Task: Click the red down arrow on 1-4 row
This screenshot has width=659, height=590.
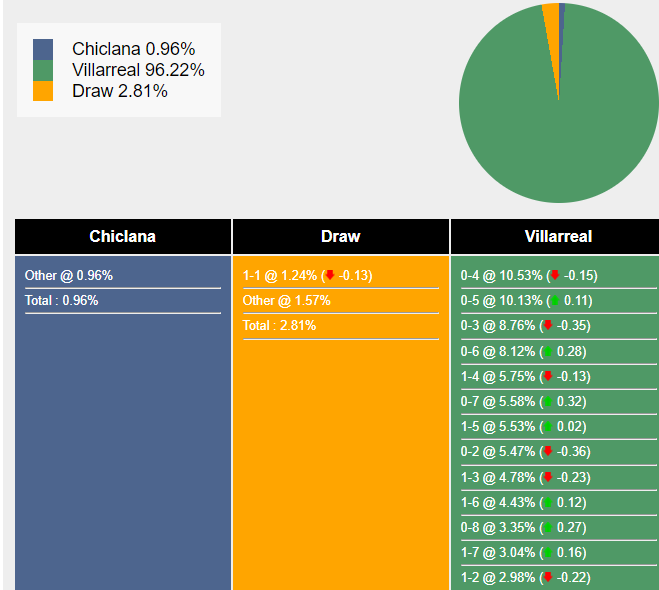Action: pyautogui.click(x=547, y=376)
